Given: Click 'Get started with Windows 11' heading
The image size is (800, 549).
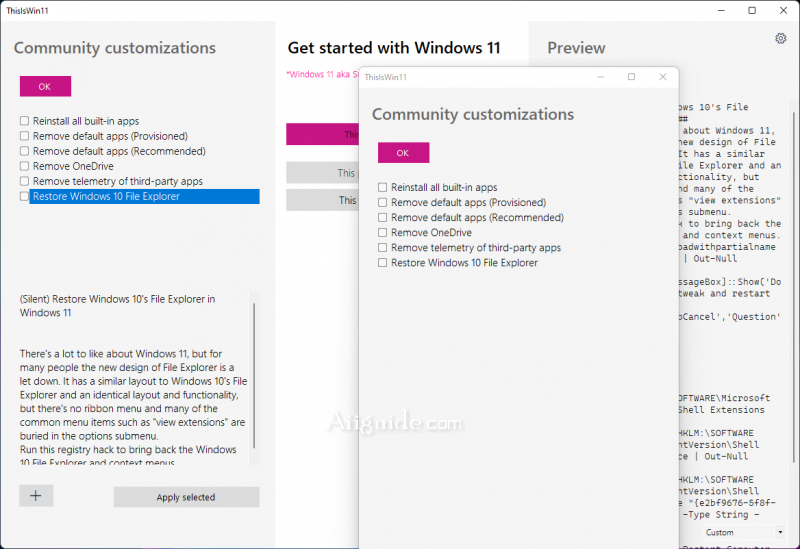Looking at the screenshot, I should [394, 47].
